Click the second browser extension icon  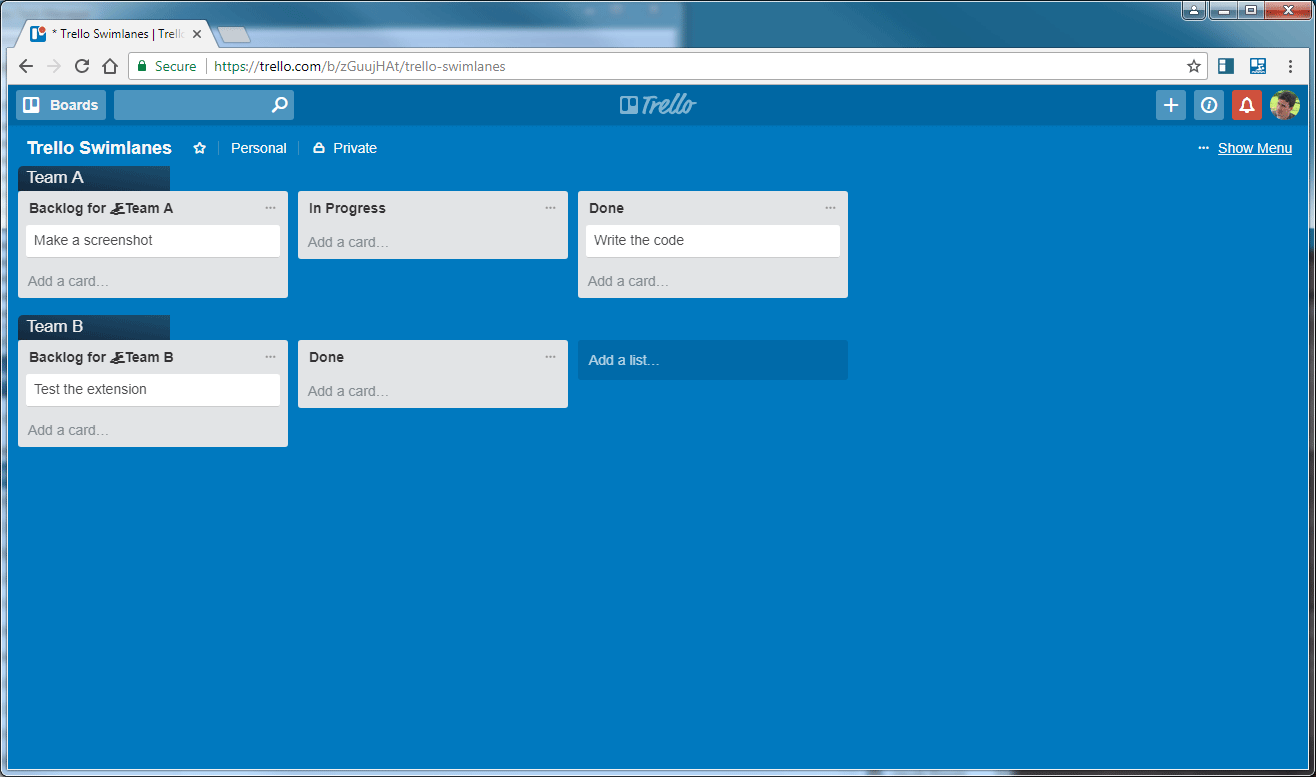pyautogui.click(x=1258, y=66)
